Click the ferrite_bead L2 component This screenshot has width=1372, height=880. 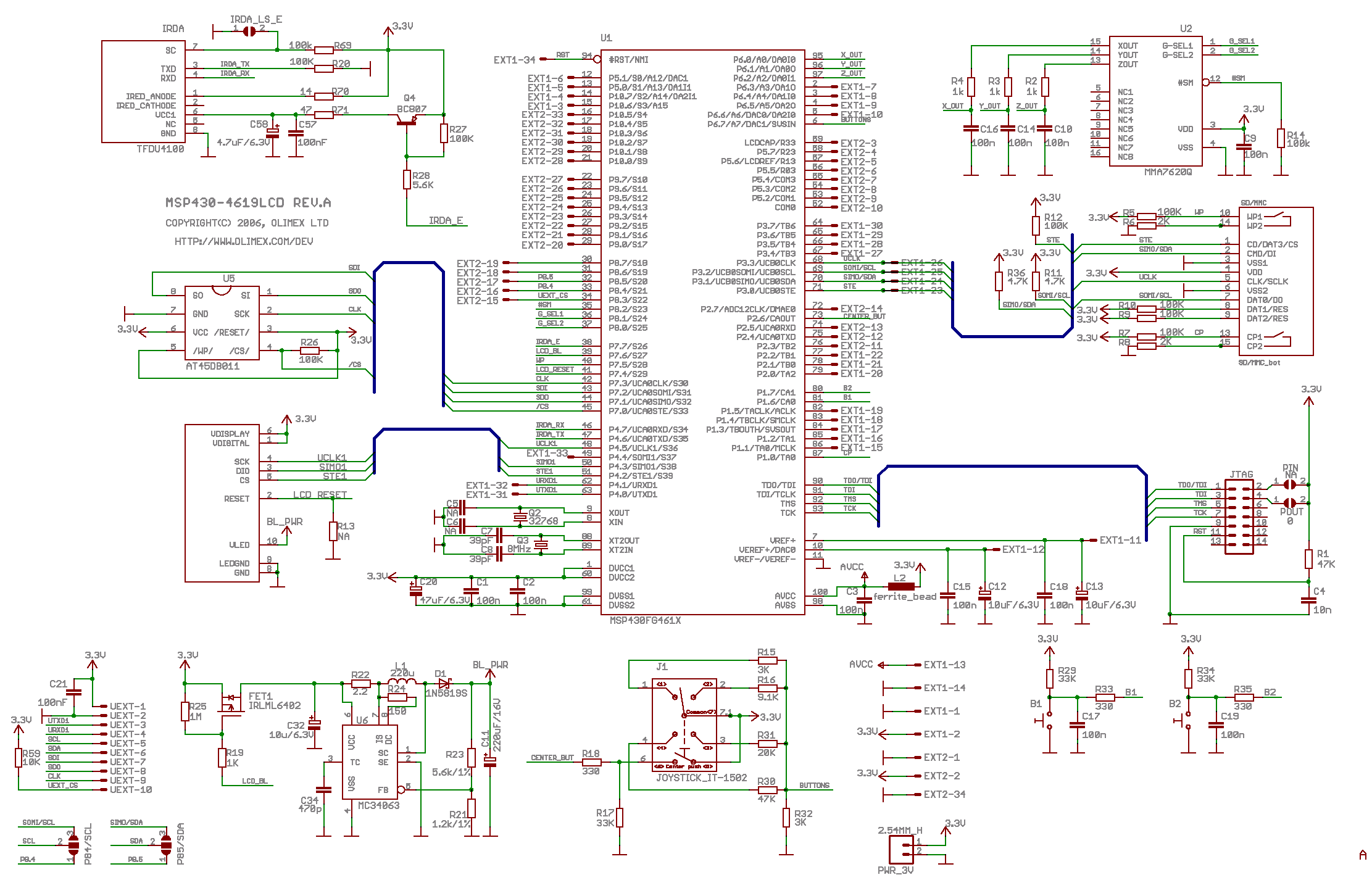(x=901, y=586)
